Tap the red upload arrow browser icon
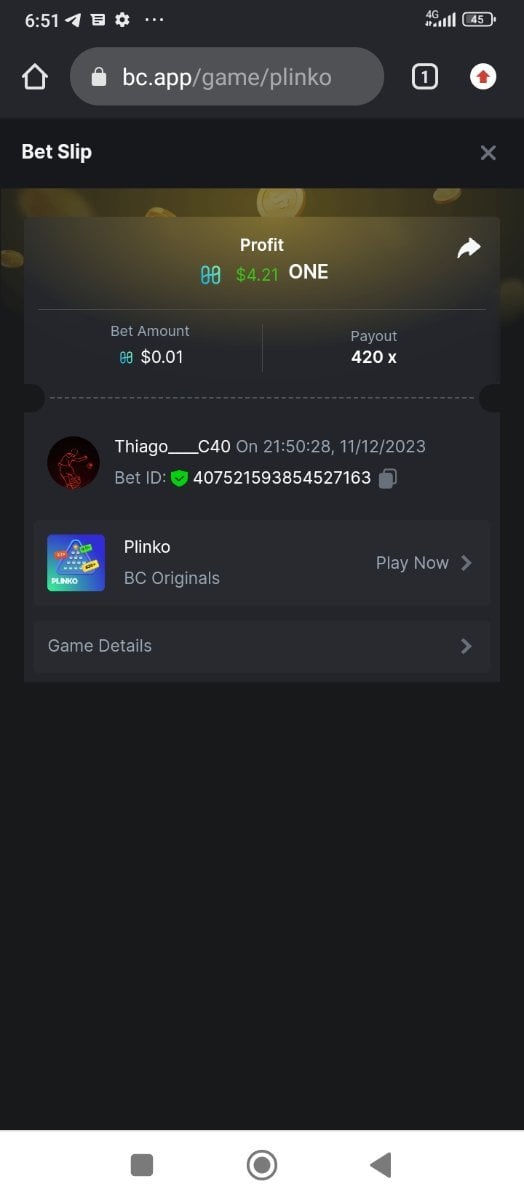The image size is (524, 1200). (483, 77)
